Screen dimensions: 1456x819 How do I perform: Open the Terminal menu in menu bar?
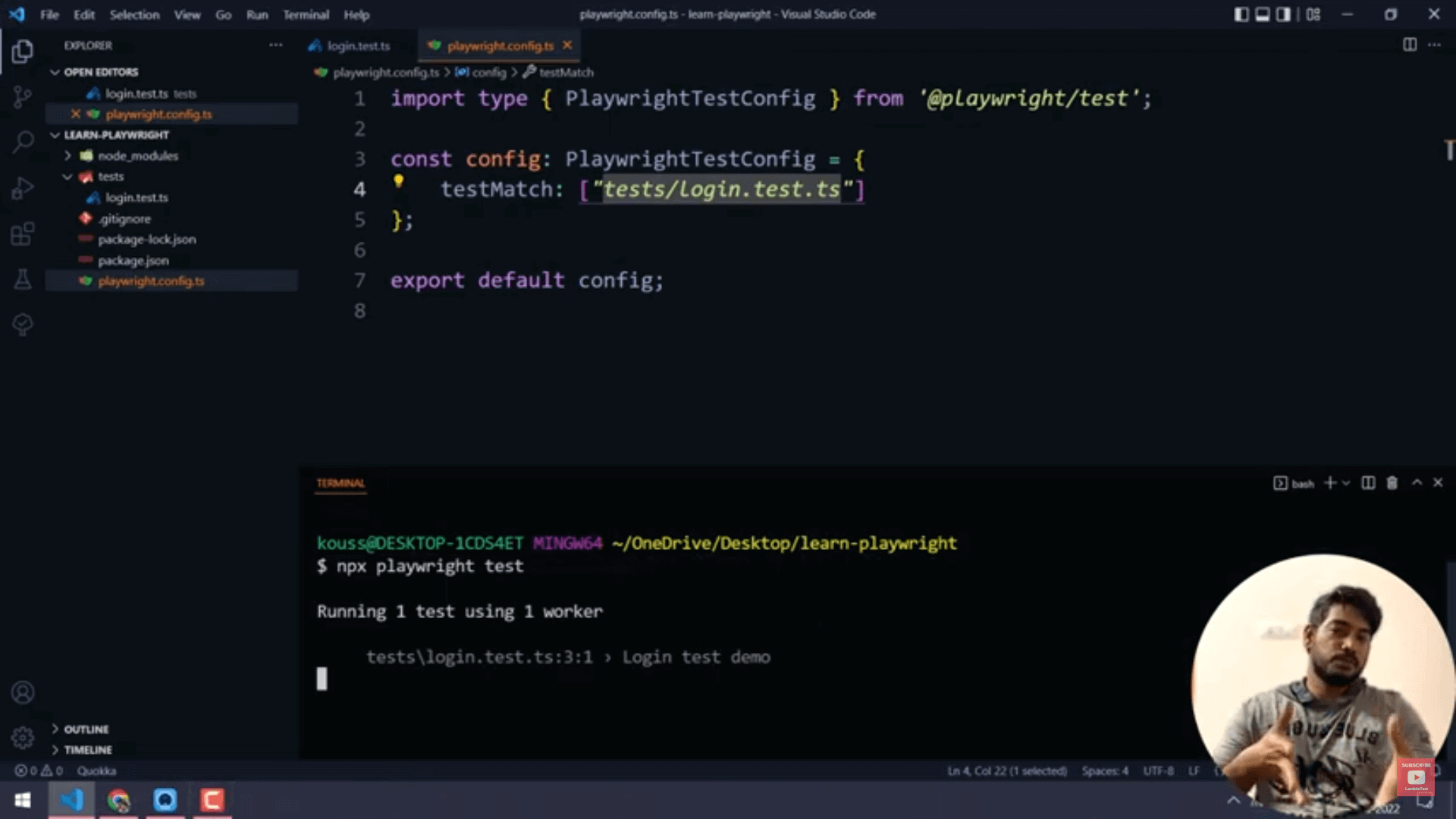click(x=305, y=14)
